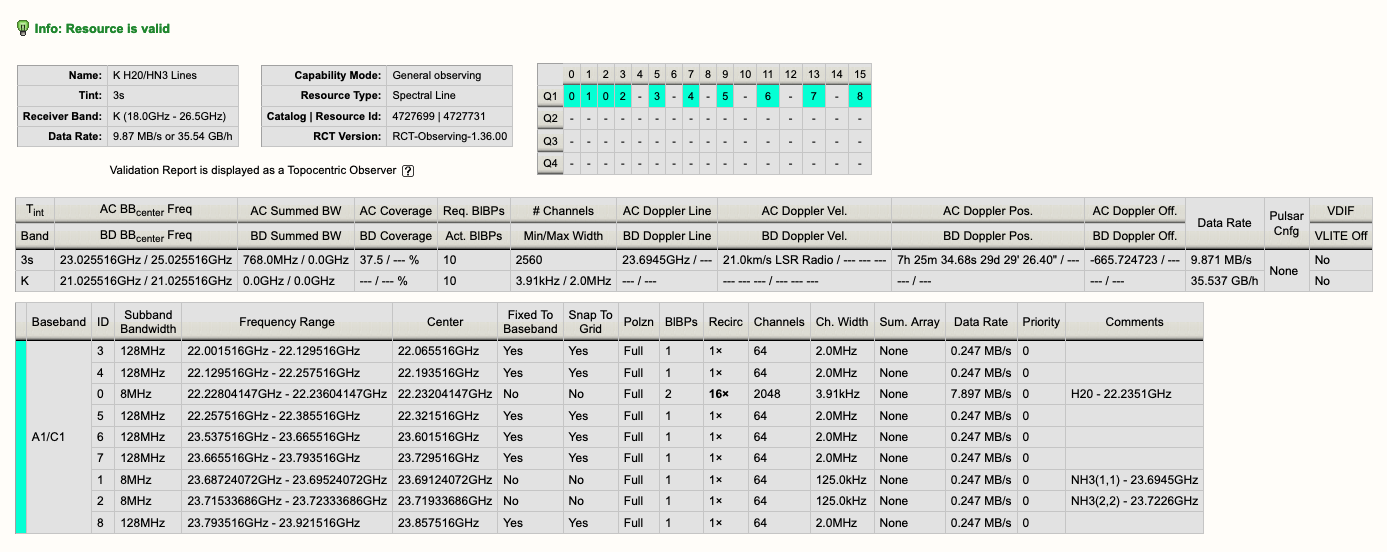Click the Frequency Range column header
Image resolution: width=1387 pixels, height=552 pixels.
pos(287,322)
